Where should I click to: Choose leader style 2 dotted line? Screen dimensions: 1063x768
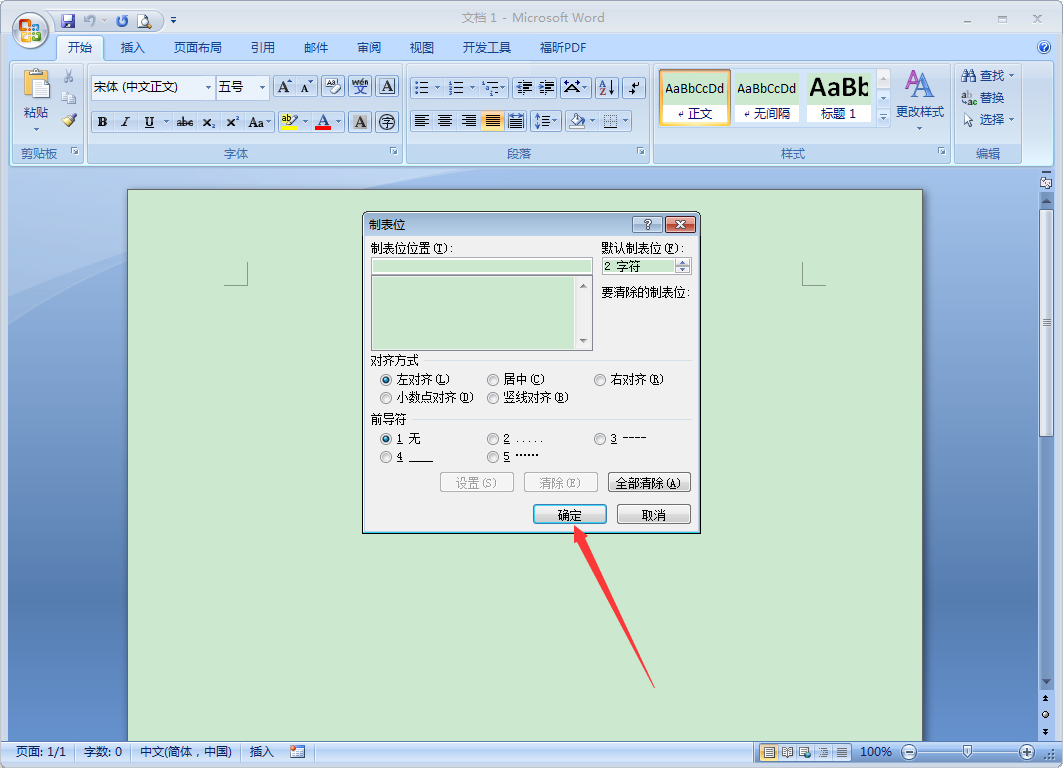pyautogui.click(x=492, y=438)
